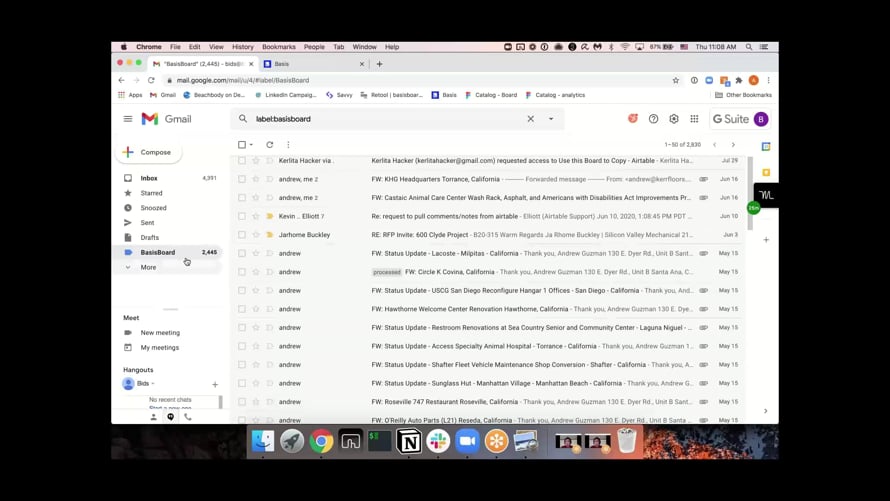Viewport: 890px width, 501px height.
Task: Open Gmail main menu hamburger icon
Action: click(x=128, y=119)
